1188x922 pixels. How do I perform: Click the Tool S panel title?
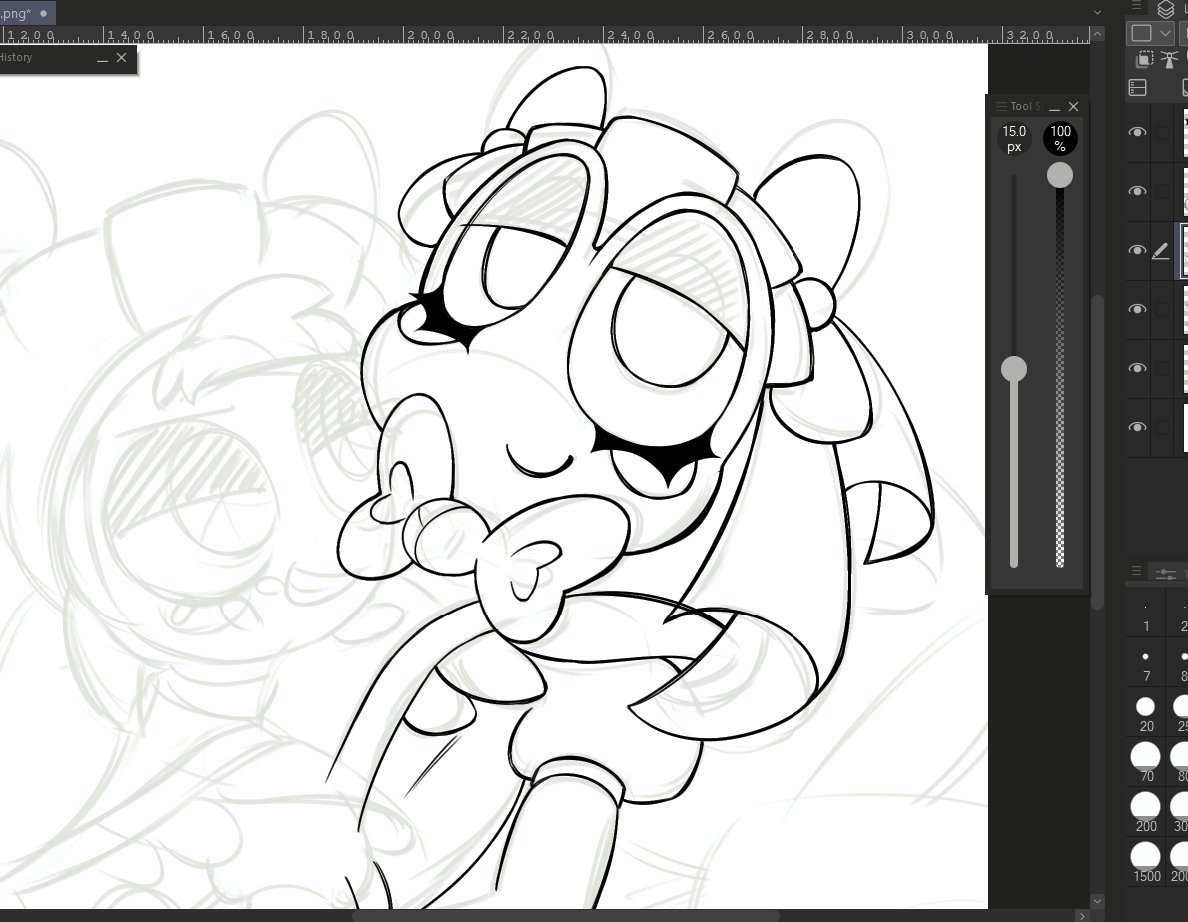pos(1026,107)
